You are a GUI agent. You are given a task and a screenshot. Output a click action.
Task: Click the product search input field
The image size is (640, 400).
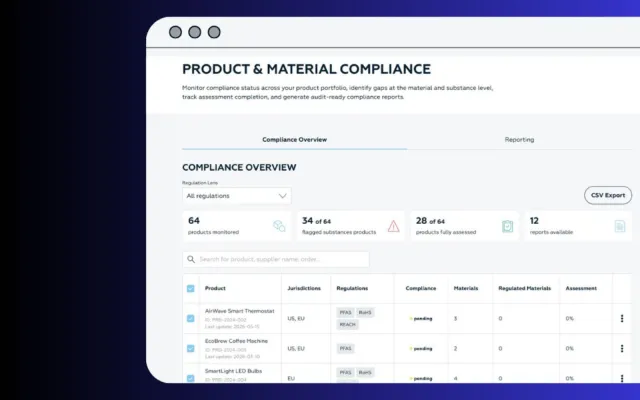(276, 259)
